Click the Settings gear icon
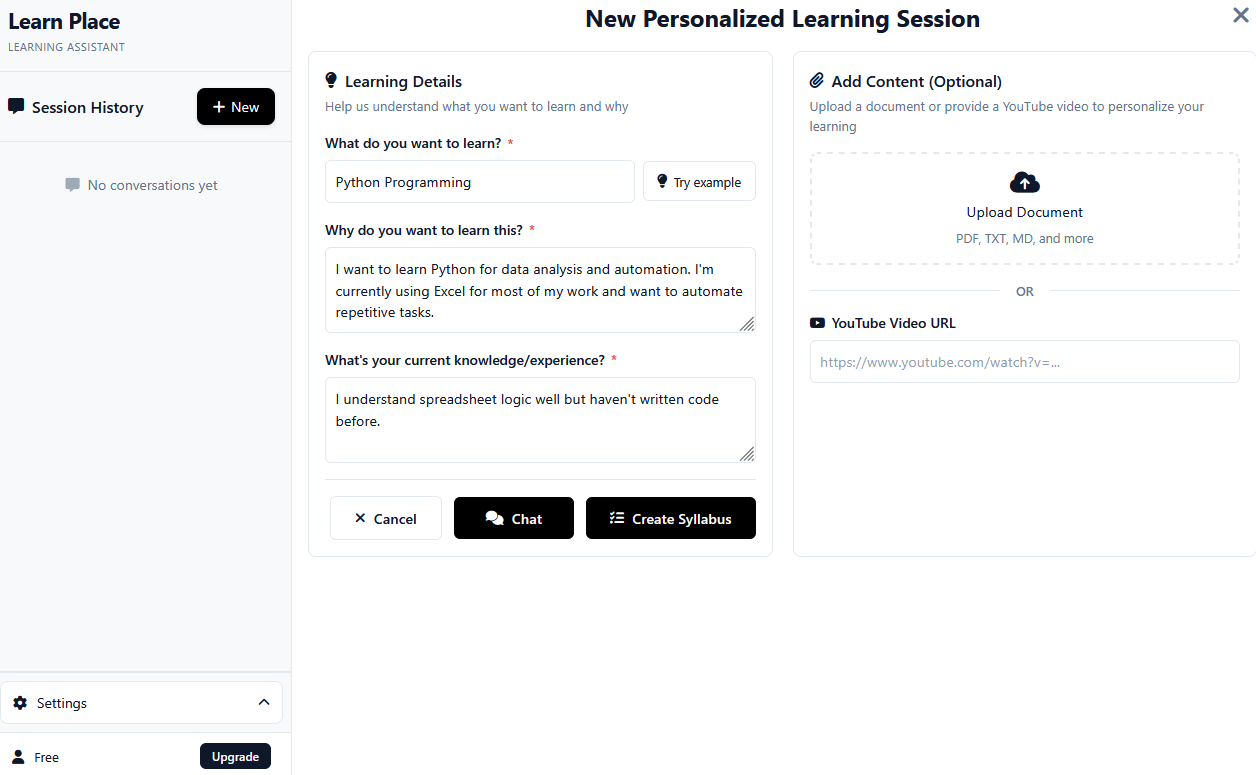This screenshot has width=1256, height=775. [x=20, y=703]
